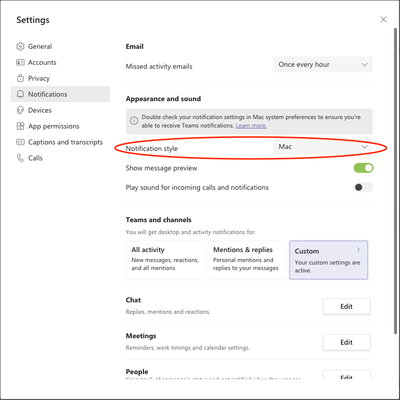Edit Chat notification settings
This screenshot has width=400, height=400.
[x=346, y=306]
